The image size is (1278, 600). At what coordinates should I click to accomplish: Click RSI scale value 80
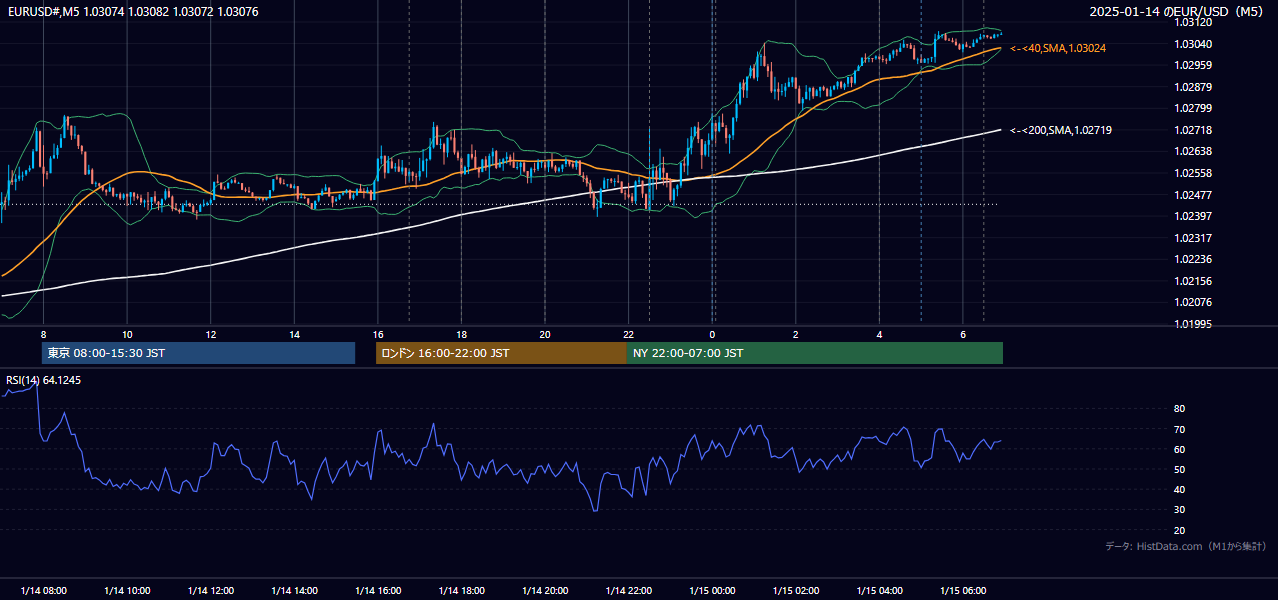[x=1179, y=409]
